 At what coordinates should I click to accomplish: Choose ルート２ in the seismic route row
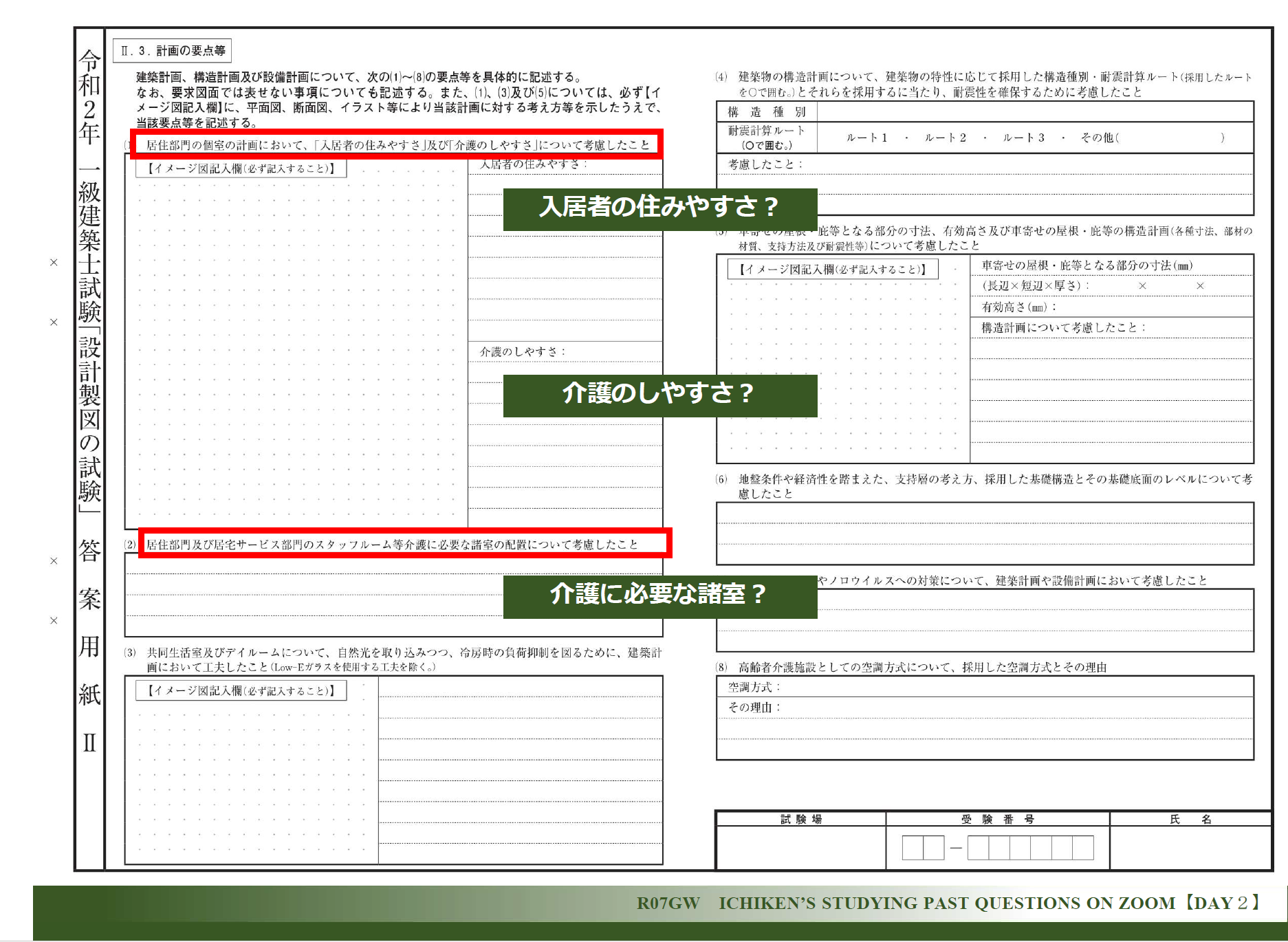pyautogui.click(x=946, y=138)
